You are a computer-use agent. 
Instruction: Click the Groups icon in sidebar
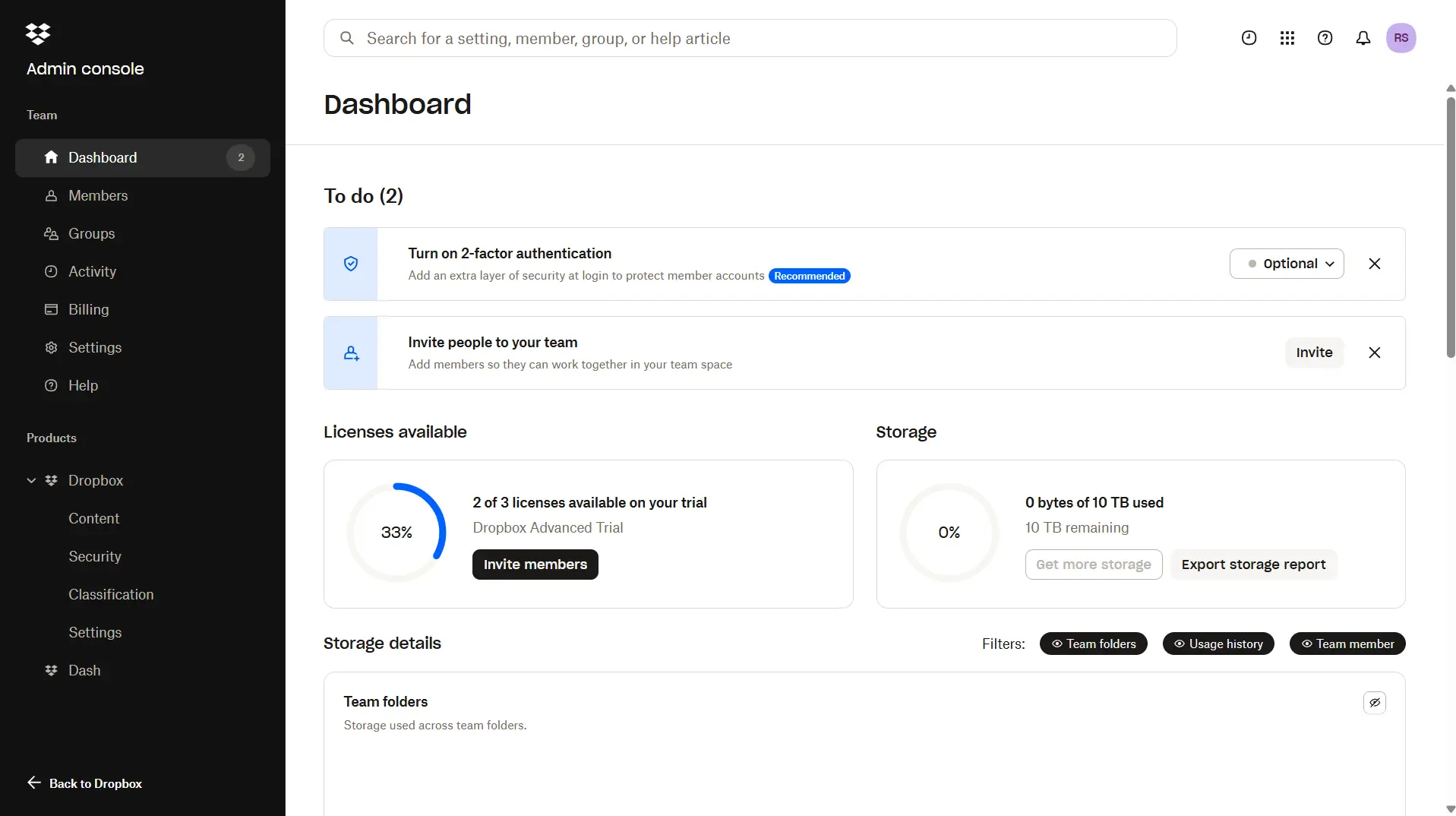pyautogui.click(x=51, y=233)
